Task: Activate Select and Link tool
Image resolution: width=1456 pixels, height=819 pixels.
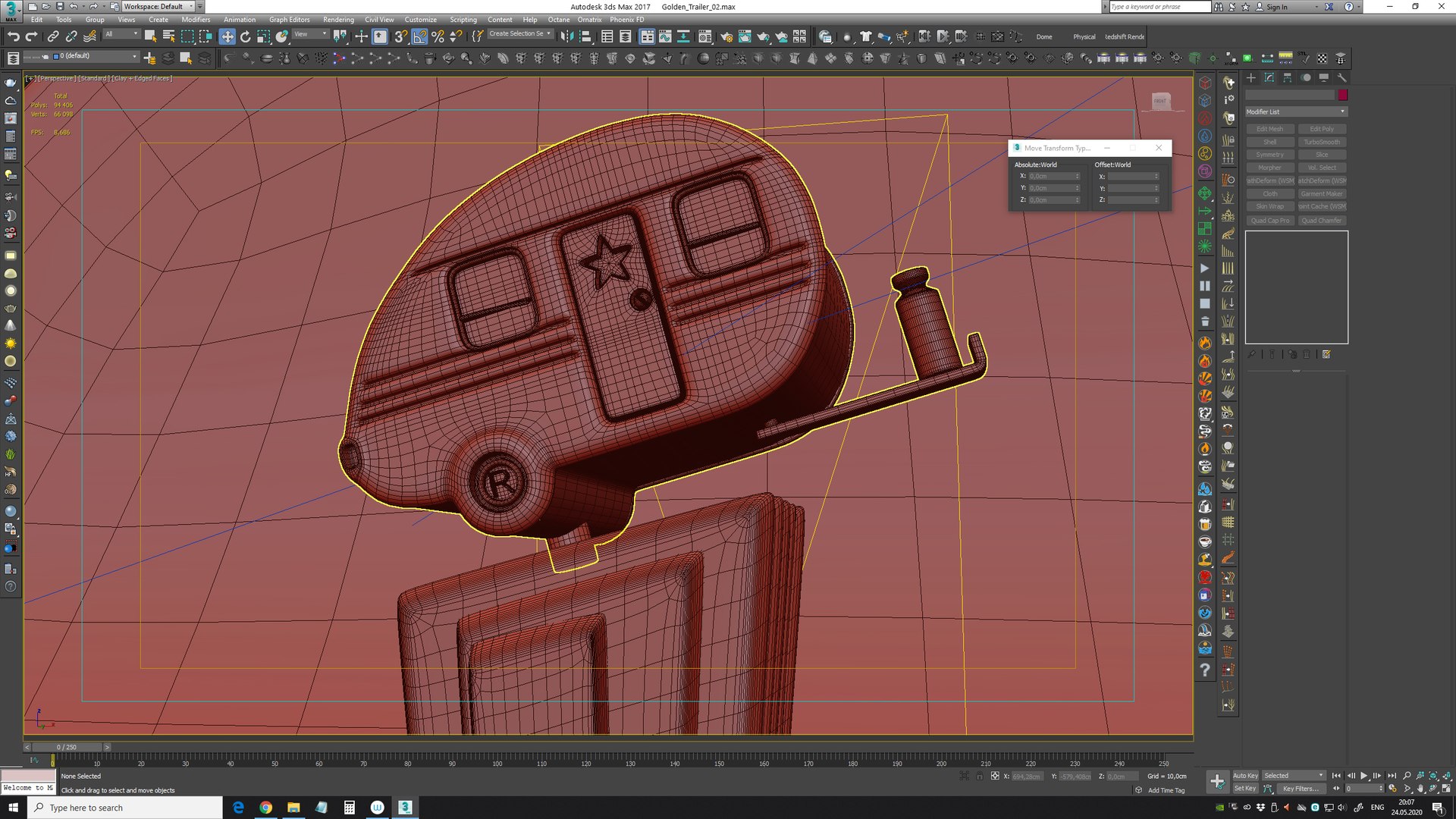Action: pos(53,36)
